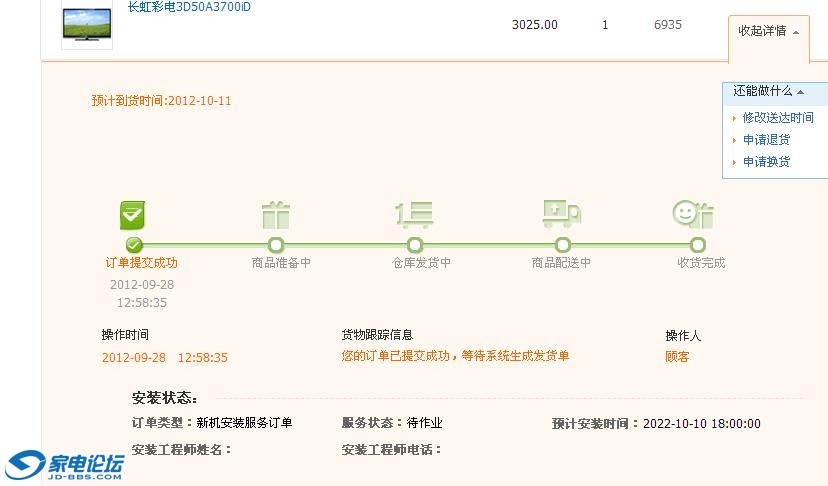Screen dimensions: 828x486
Task: Click the 商品准备中 progress node circle
Action: (276, 245)
